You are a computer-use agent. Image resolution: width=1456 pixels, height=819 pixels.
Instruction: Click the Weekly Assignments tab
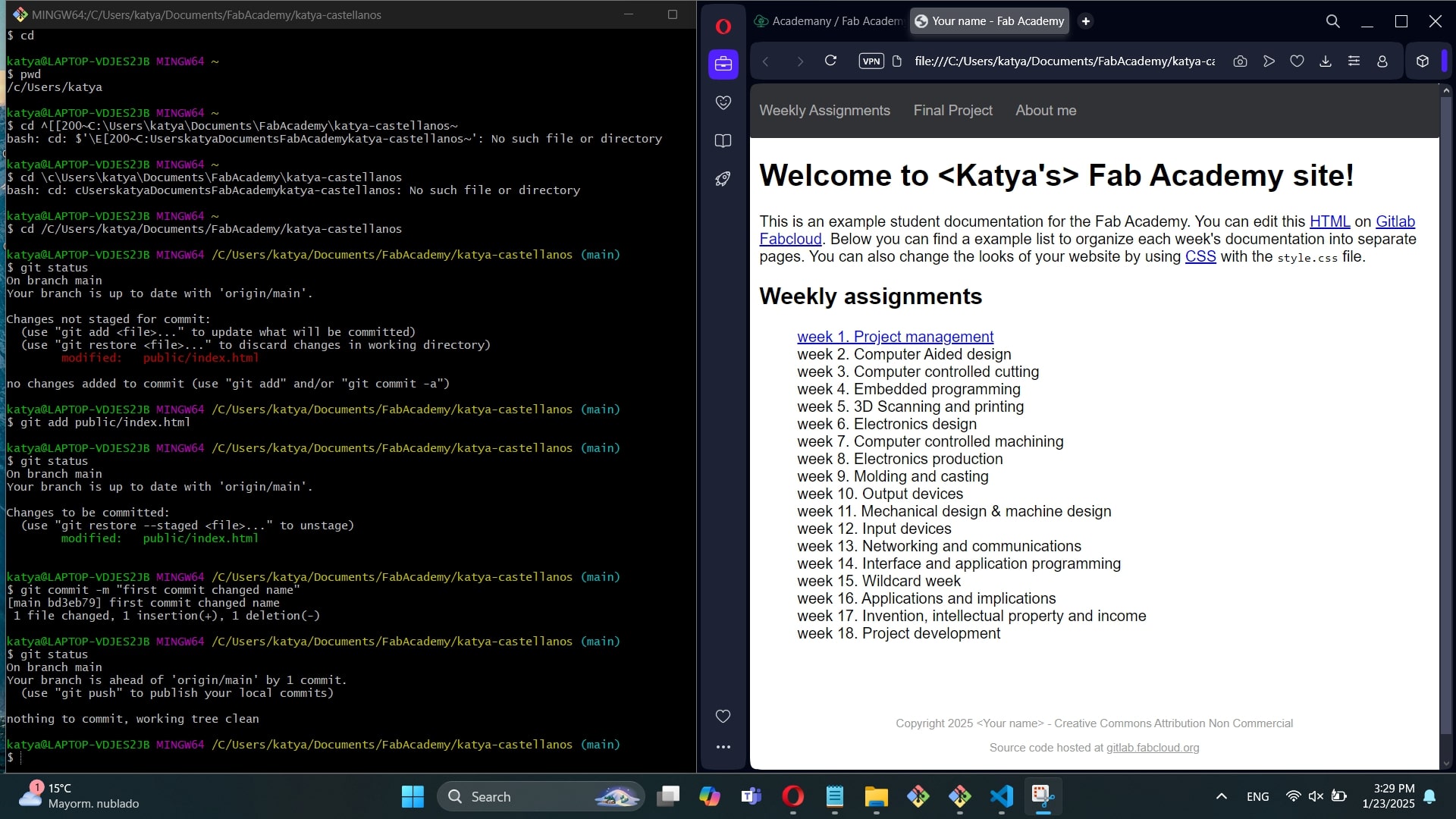coord(824,110)
